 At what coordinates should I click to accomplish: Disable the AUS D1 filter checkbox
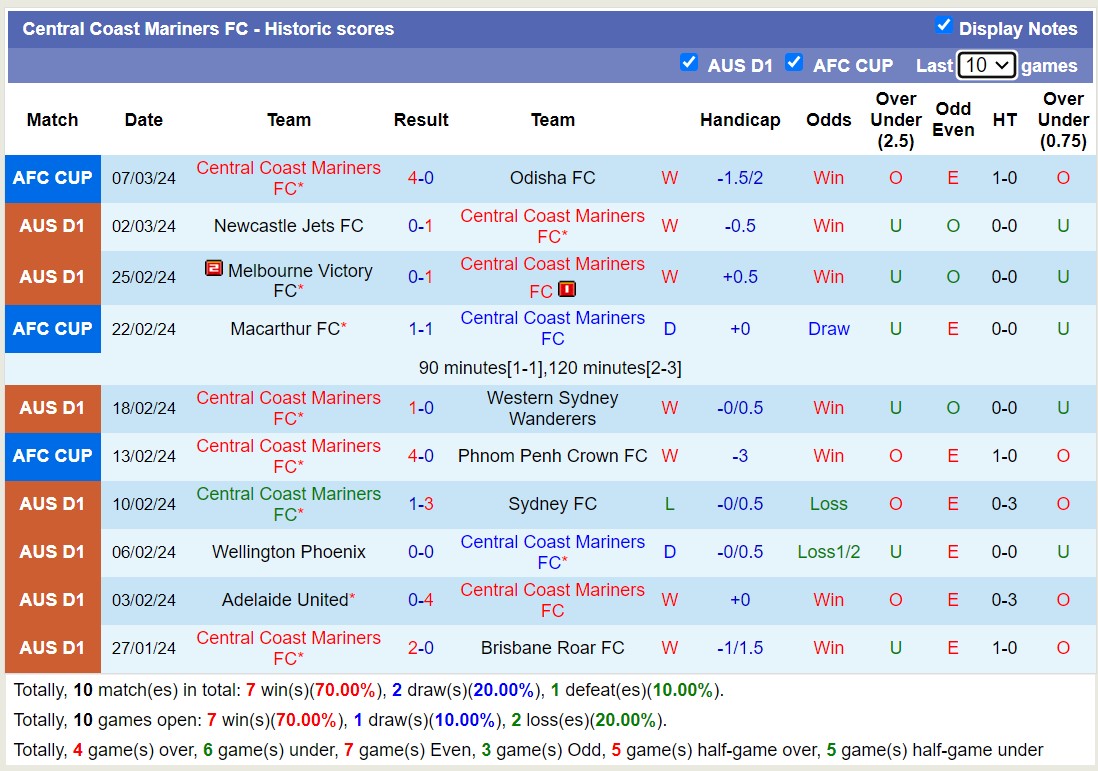tap(690, 62)
